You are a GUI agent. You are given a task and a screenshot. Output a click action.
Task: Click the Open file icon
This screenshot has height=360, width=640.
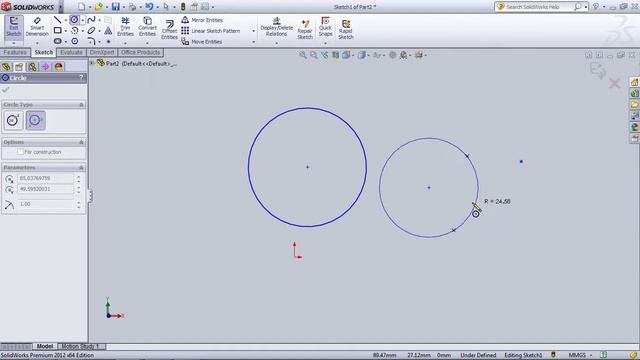click(x=98, y=7)
